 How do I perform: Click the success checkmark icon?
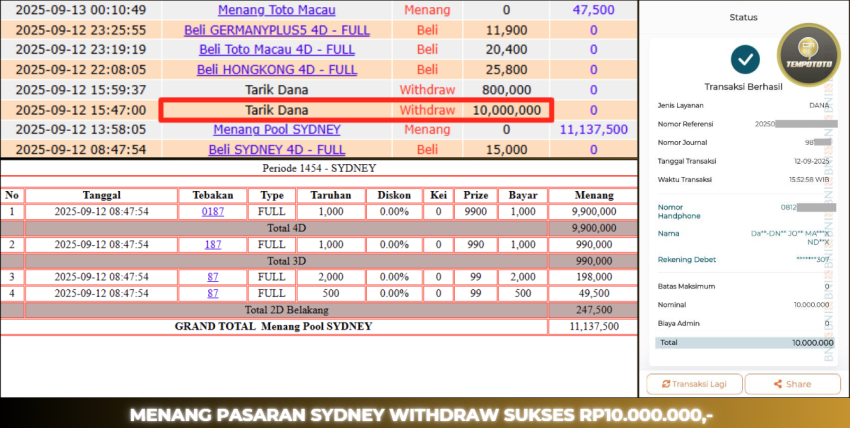pos(745,60)
